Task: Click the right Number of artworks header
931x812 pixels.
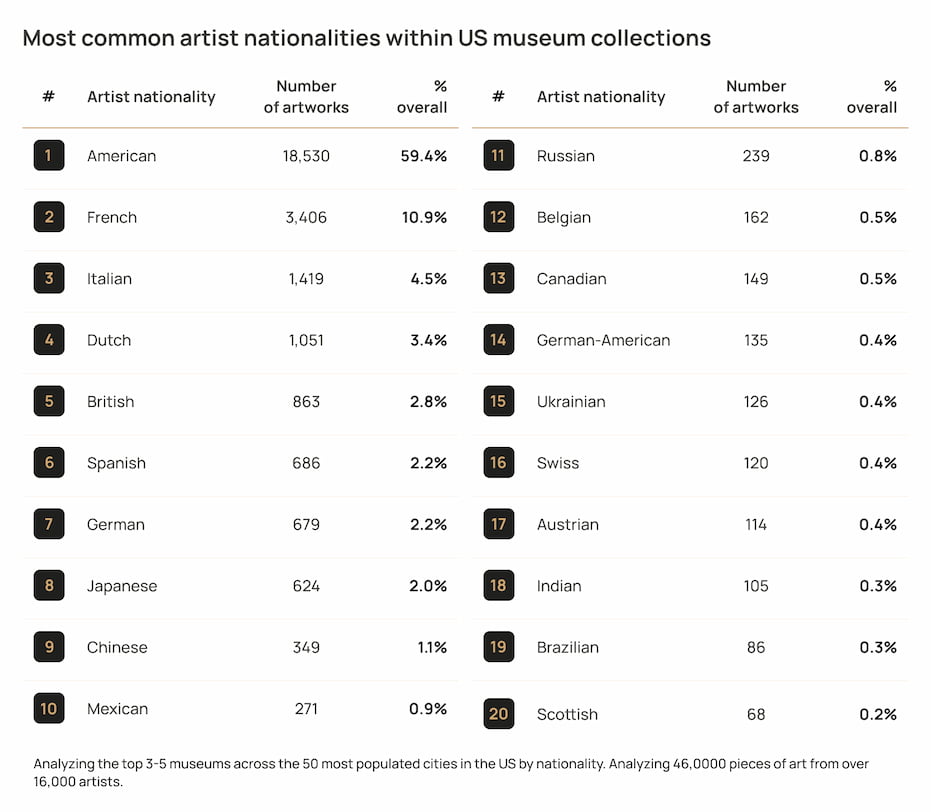Action: (x=756, y=97)
